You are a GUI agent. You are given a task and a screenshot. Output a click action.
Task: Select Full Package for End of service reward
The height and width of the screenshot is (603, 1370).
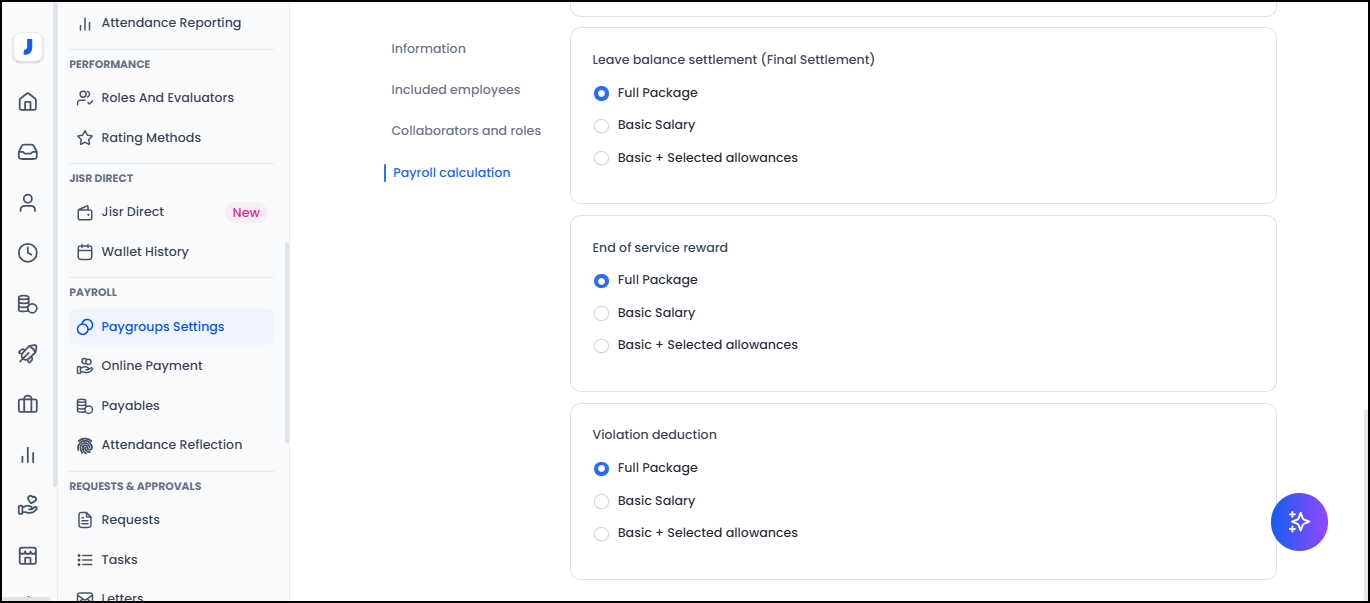pos(601,281)
